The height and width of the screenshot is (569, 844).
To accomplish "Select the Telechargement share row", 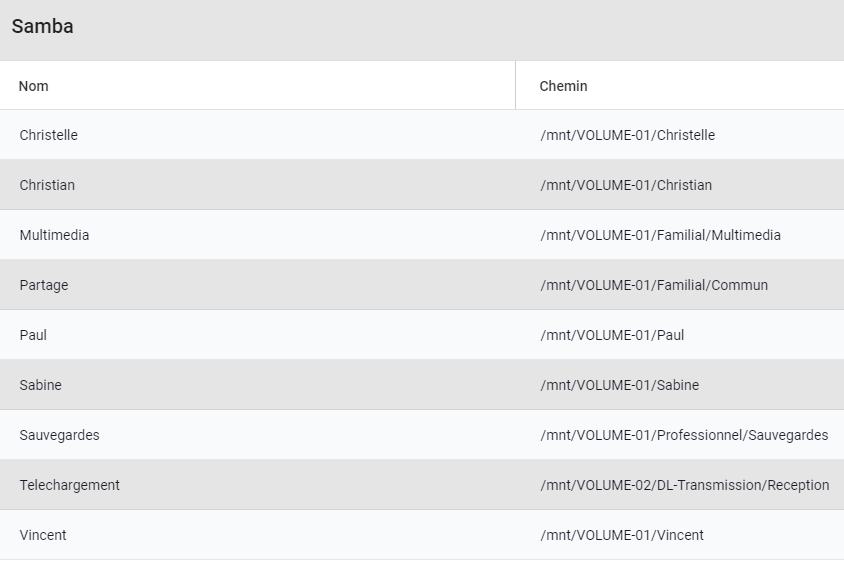I will tap(422, 485).
